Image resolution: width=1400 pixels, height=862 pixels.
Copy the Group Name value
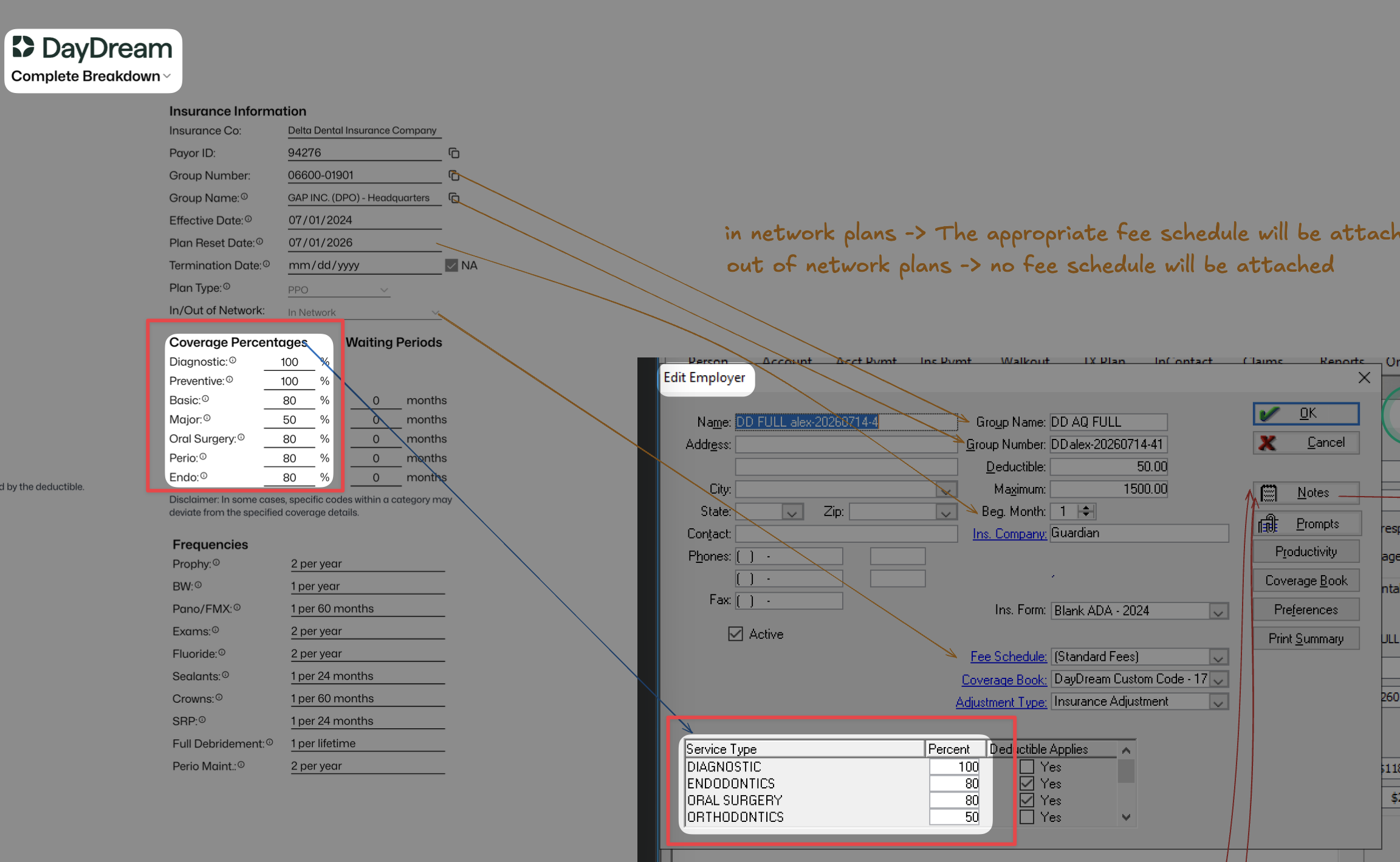coord(454,198)
